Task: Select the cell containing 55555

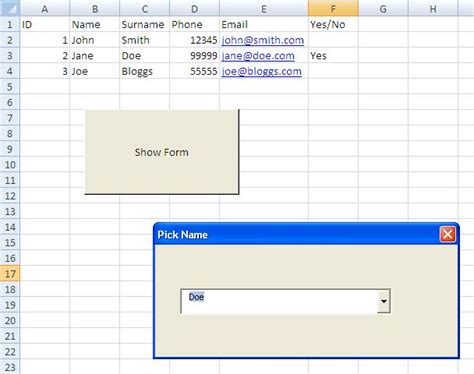Action: (194, 71)
